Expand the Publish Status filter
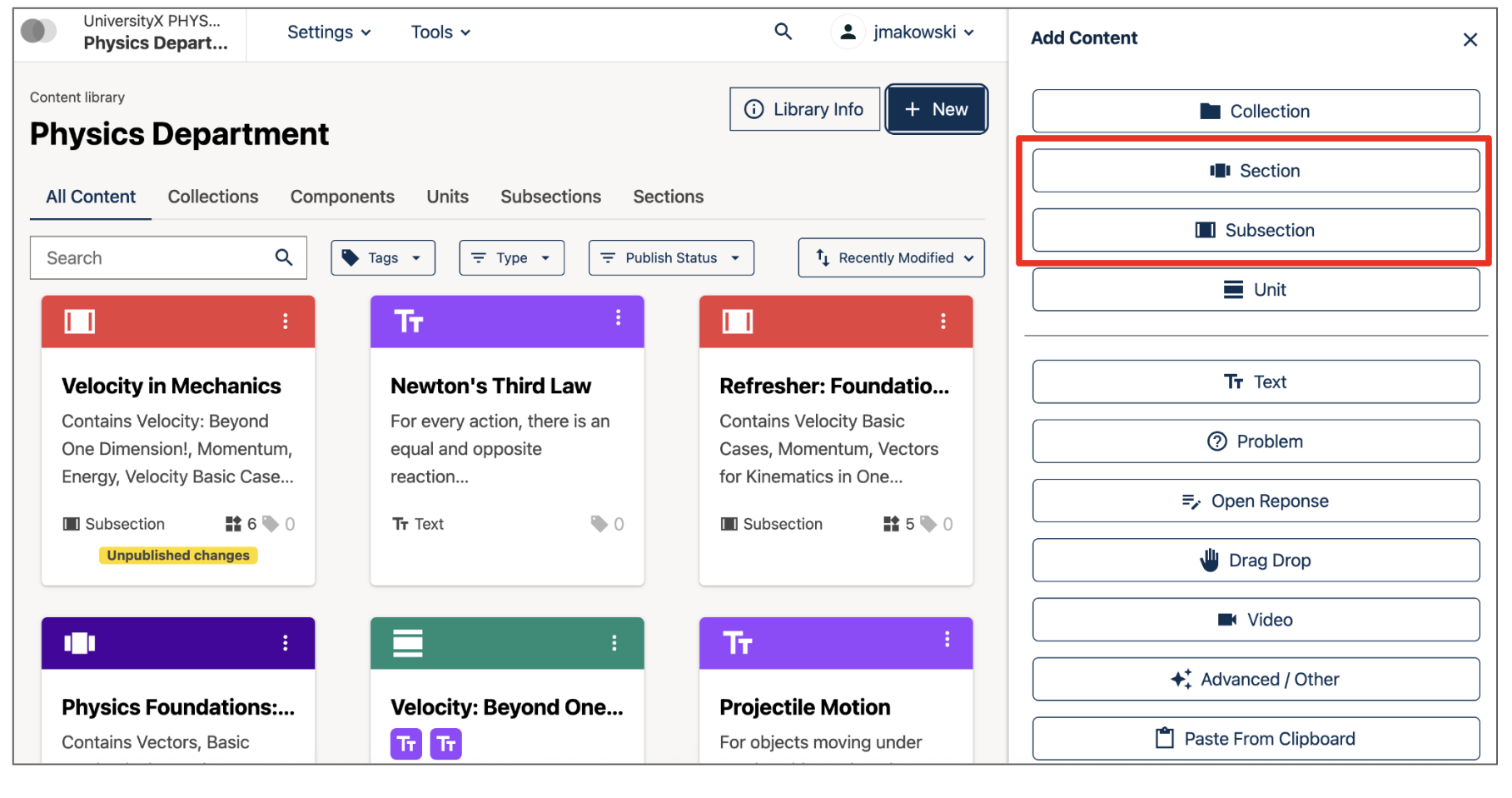 (671, 257)
